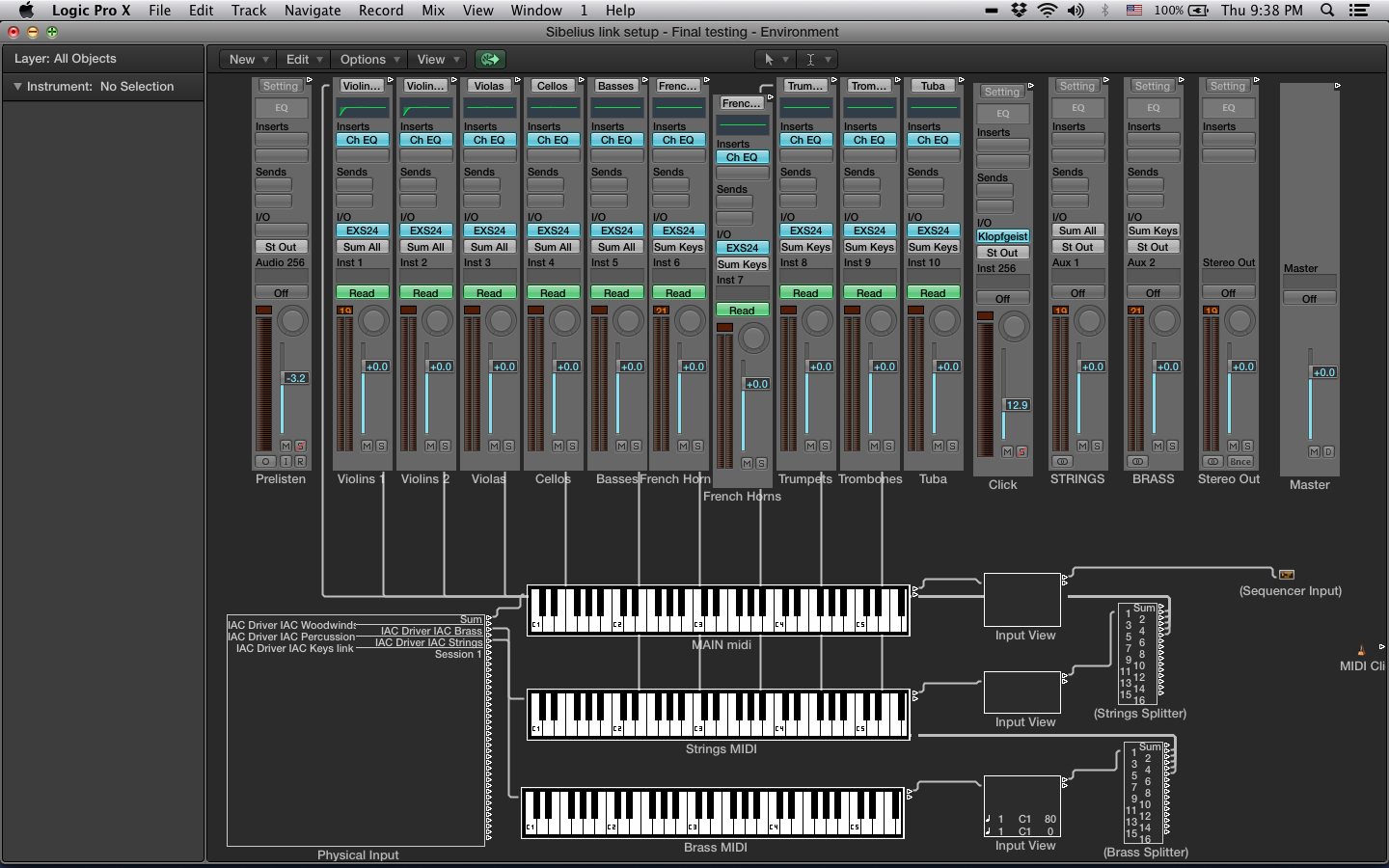Click the STRINGS channel EQ button
The height and width of the screenshot is (868, 1389).
(1077, 108)
